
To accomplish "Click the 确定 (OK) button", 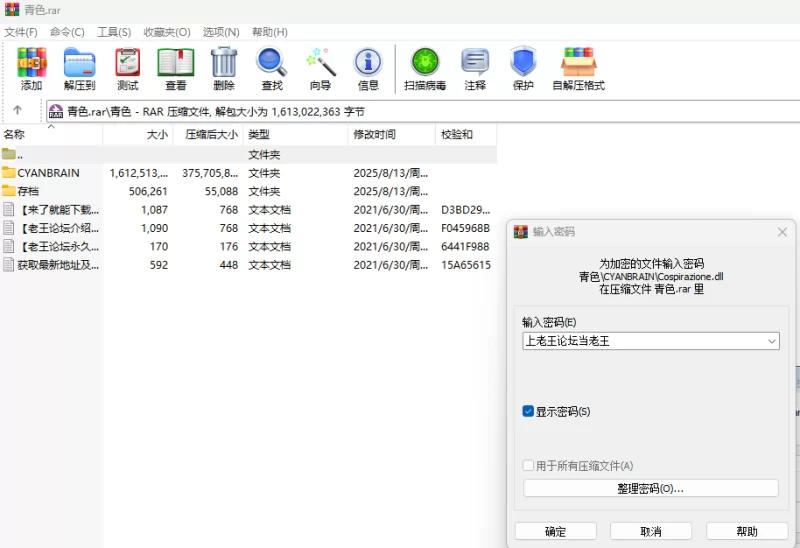I will (x=556, y=531).
